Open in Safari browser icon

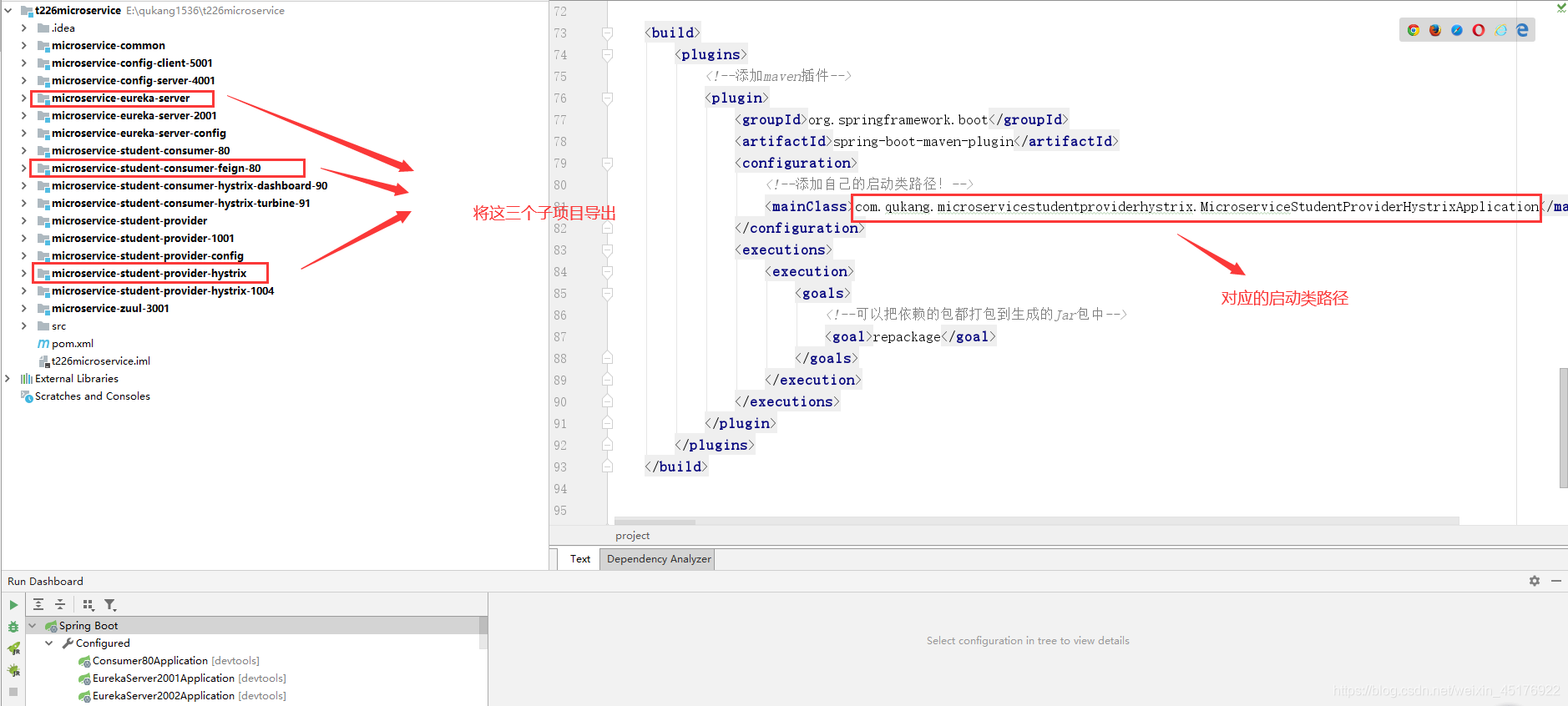[x=1457, y=30]
